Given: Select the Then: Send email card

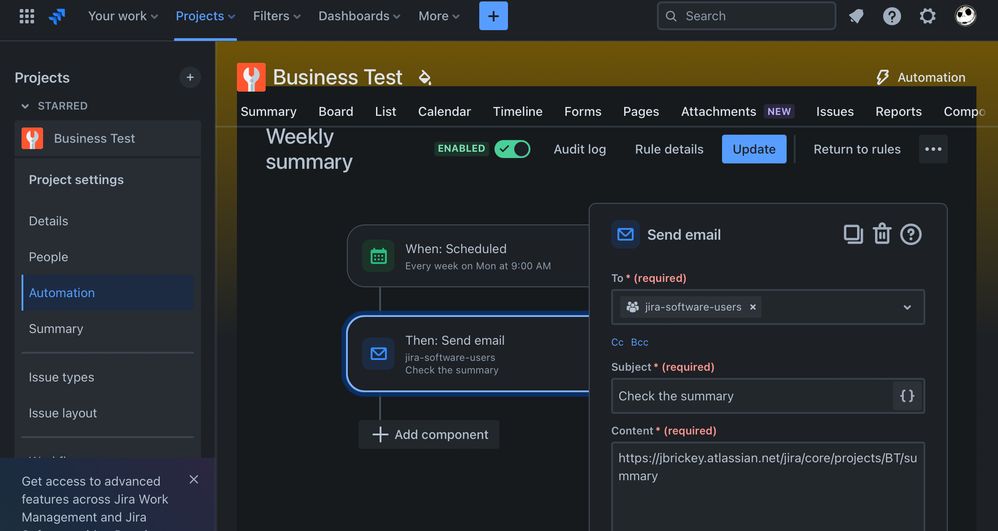Looking at the screenshot, I should click(x=468, y=353).
